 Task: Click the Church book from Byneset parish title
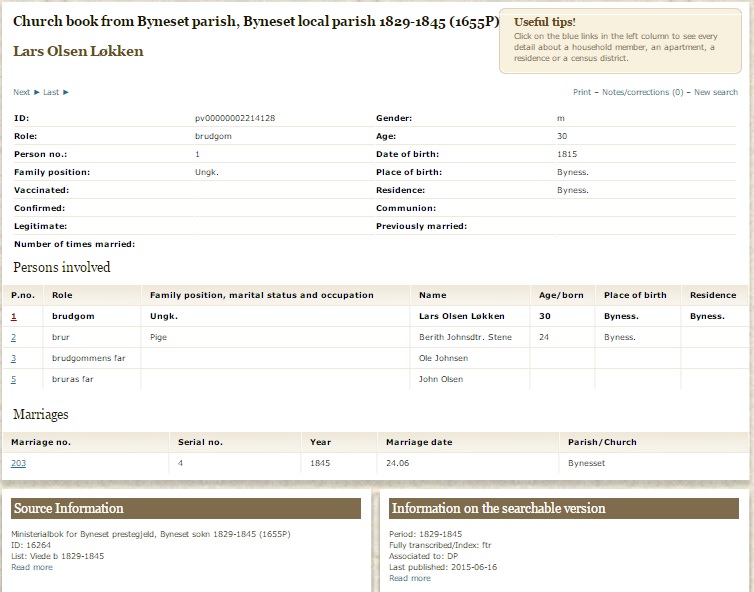pyautogui.click(x=256, y=22)
